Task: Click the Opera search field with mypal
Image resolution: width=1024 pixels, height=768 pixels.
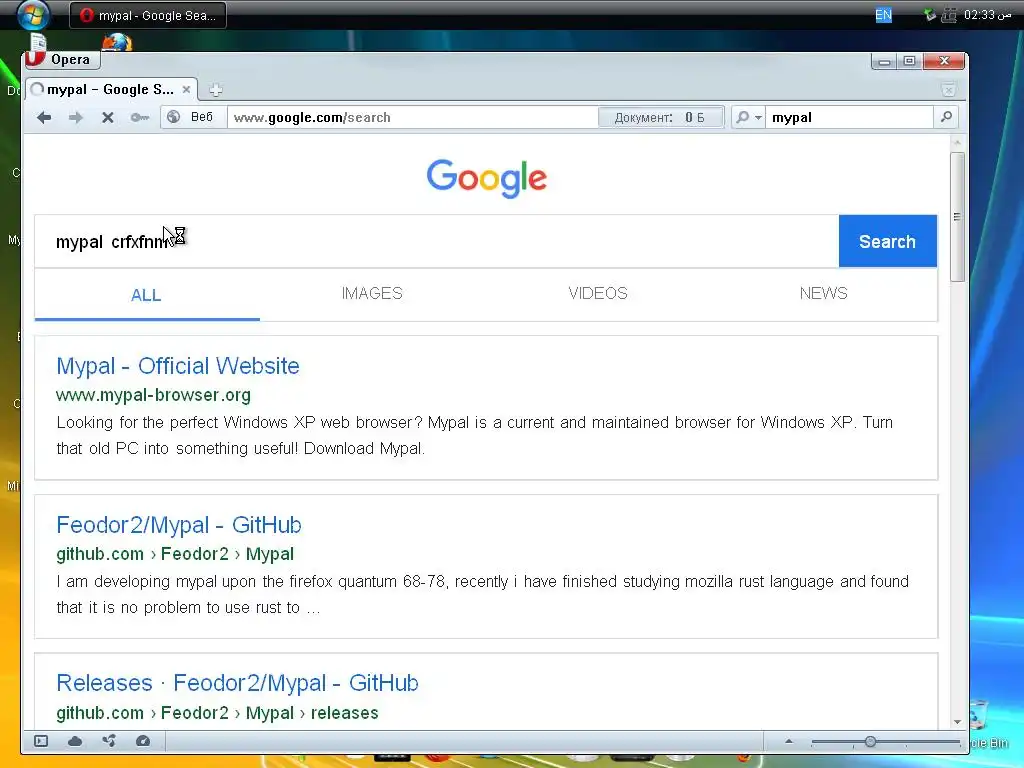Action: click(849, 118)
